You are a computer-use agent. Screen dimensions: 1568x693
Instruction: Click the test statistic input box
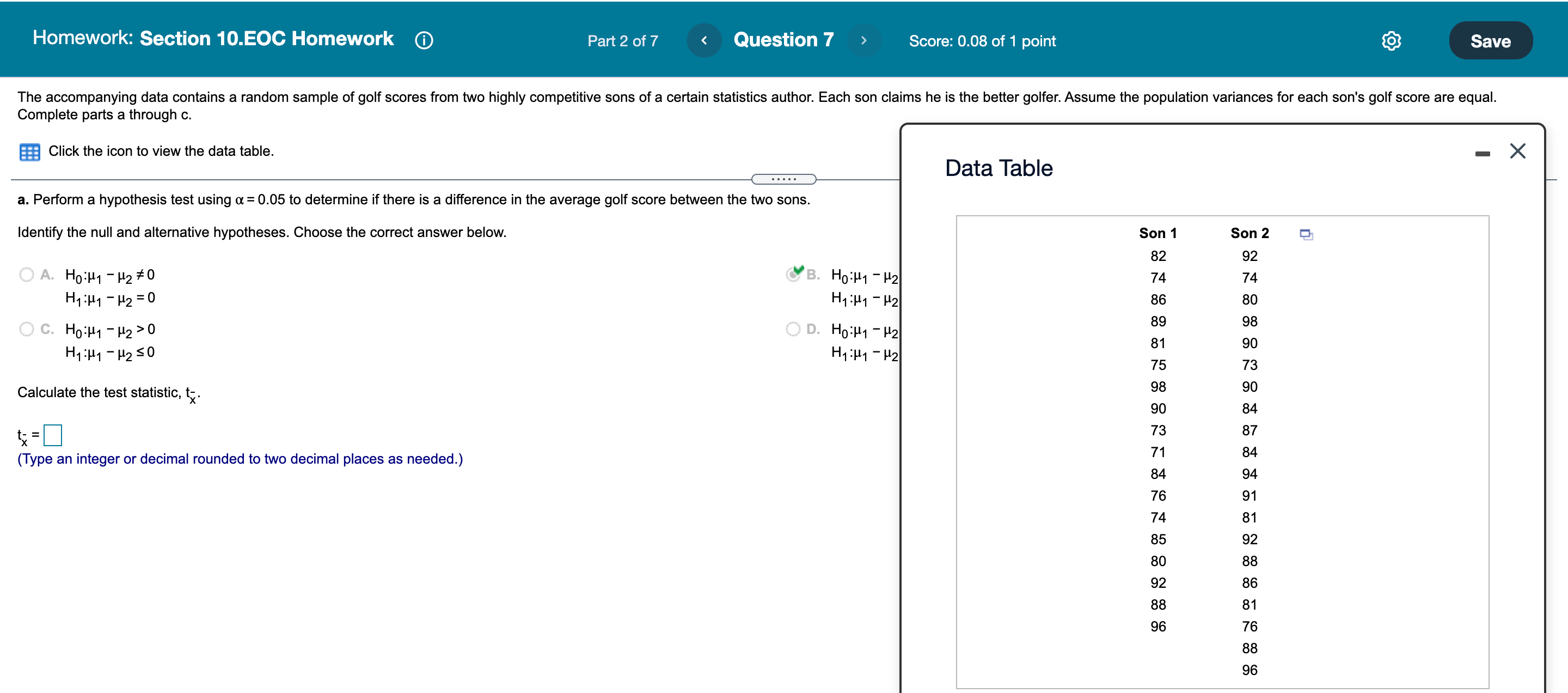[53, 435]
